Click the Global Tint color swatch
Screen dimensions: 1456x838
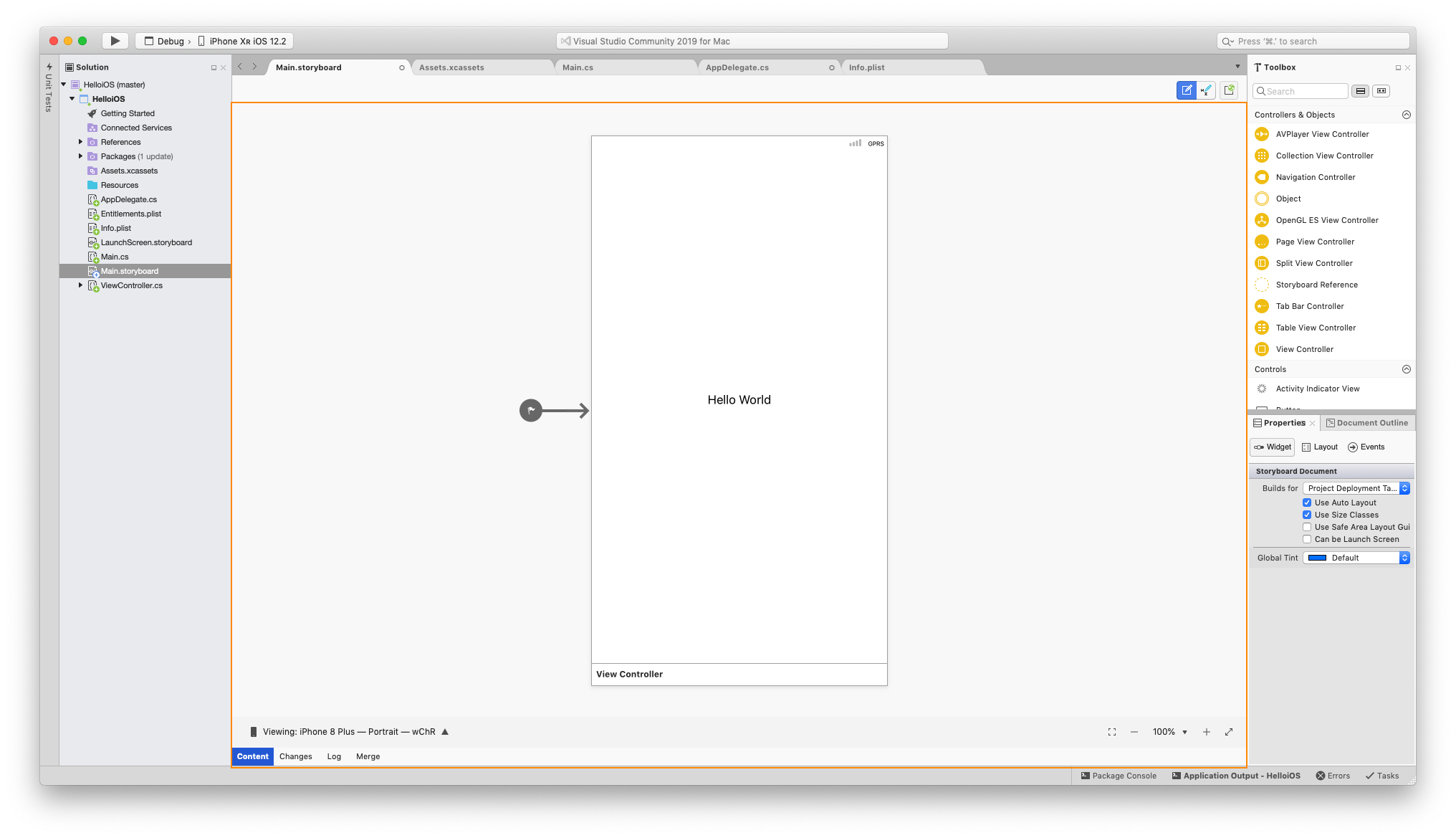pyautogui.click(x=1318, y=557)
